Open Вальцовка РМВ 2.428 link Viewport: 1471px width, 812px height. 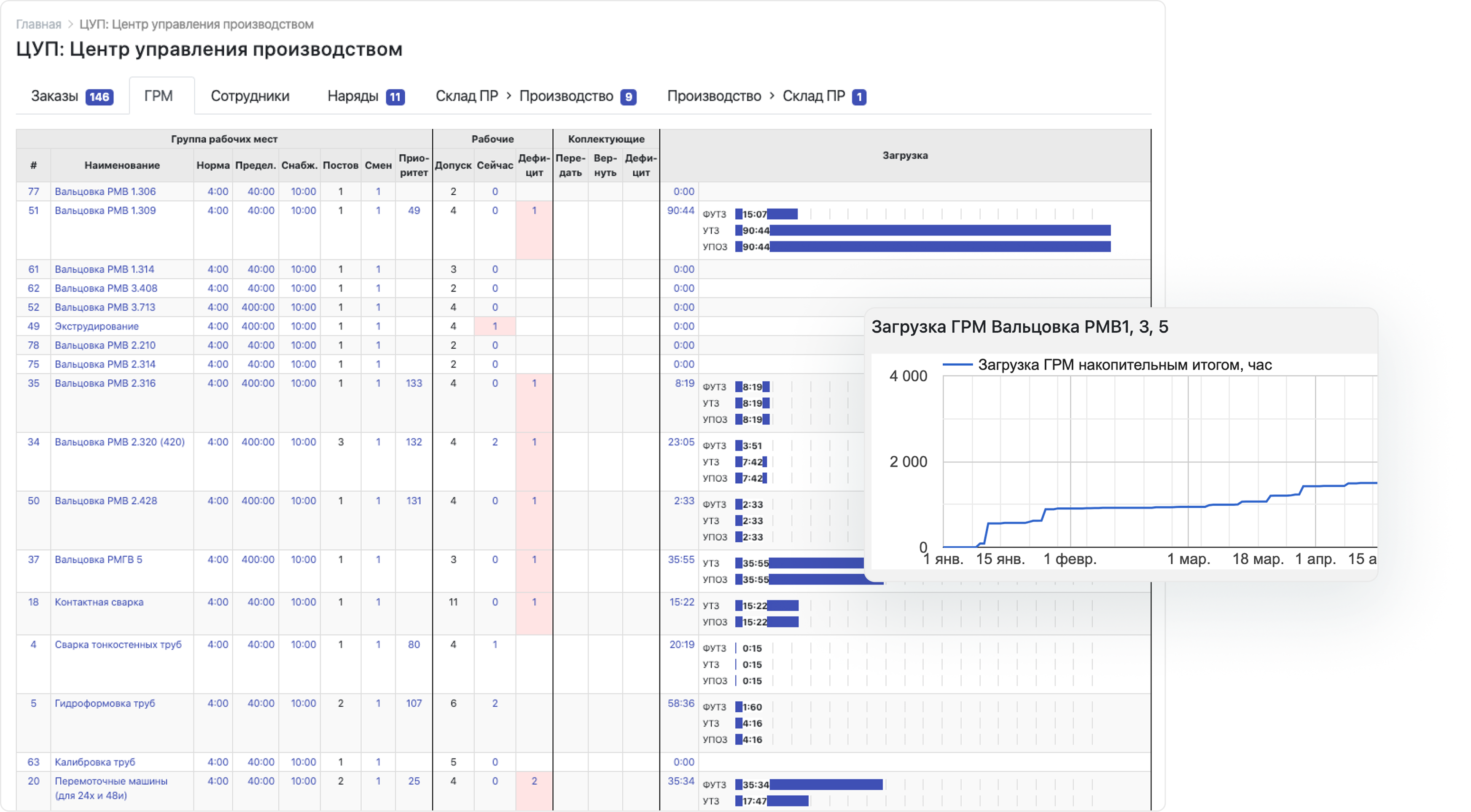106,501
